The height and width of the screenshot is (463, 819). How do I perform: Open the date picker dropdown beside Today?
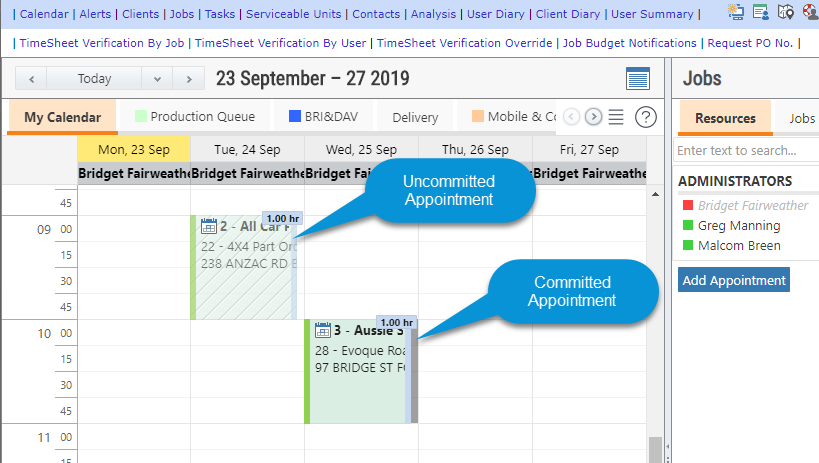(x=157, y=79)
